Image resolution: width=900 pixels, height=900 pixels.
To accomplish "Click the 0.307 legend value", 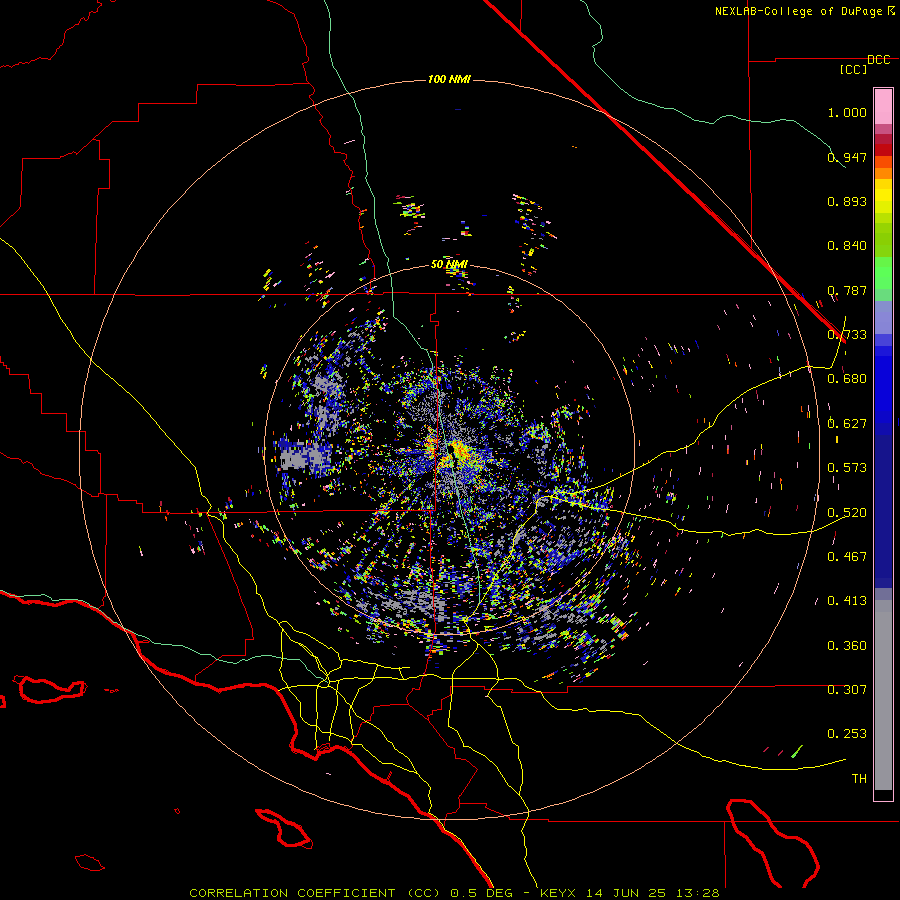I will (847, 690).
